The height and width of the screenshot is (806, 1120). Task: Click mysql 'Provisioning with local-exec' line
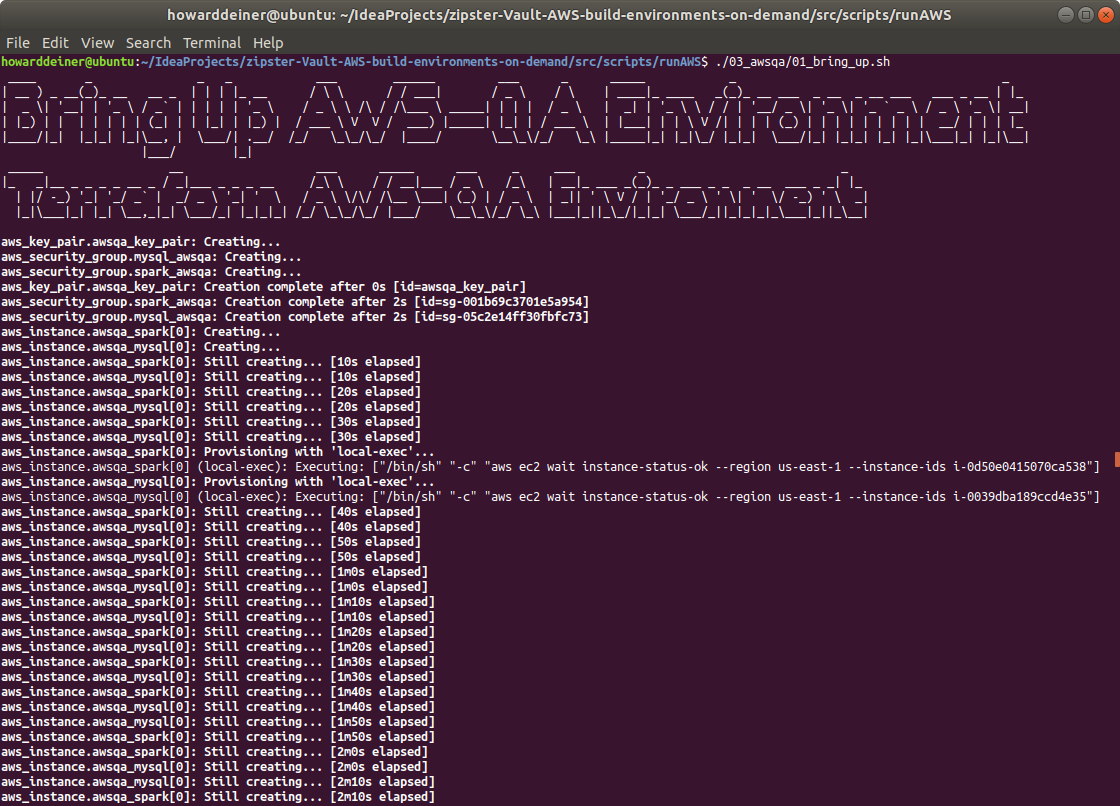(x=218, y=482)
